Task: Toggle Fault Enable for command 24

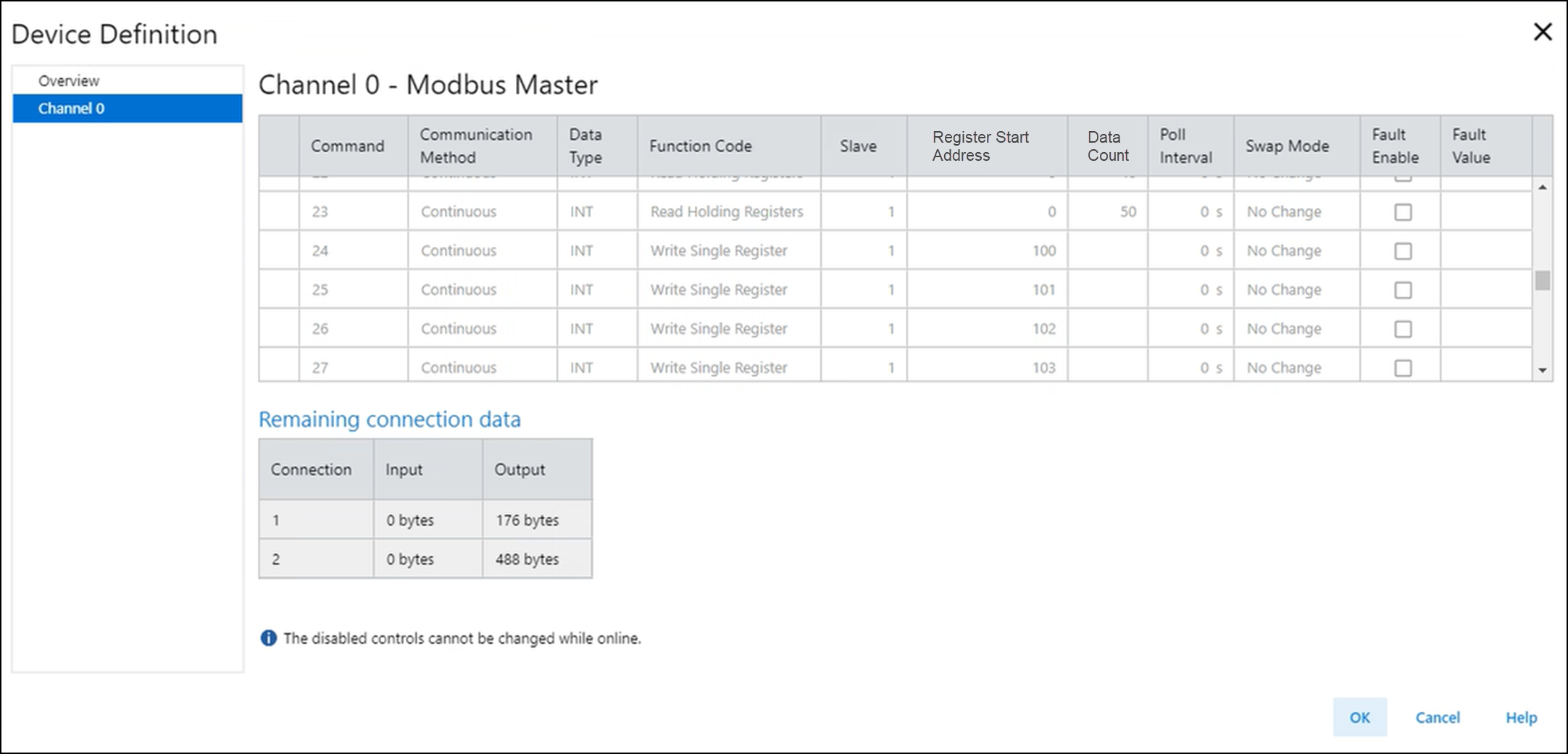Action: [x=1403, y=251]
